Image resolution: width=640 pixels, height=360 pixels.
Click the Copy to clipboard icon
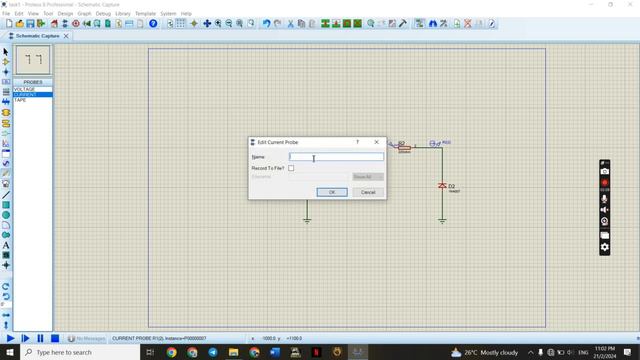[301, 24]
